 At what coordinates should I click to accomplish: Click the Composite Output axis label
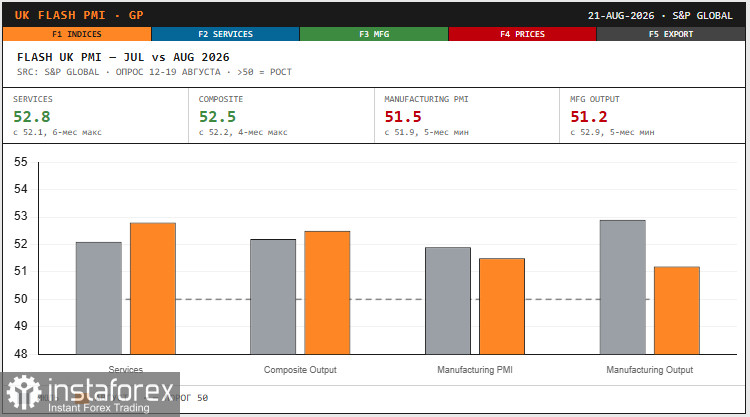pos(300,370)
